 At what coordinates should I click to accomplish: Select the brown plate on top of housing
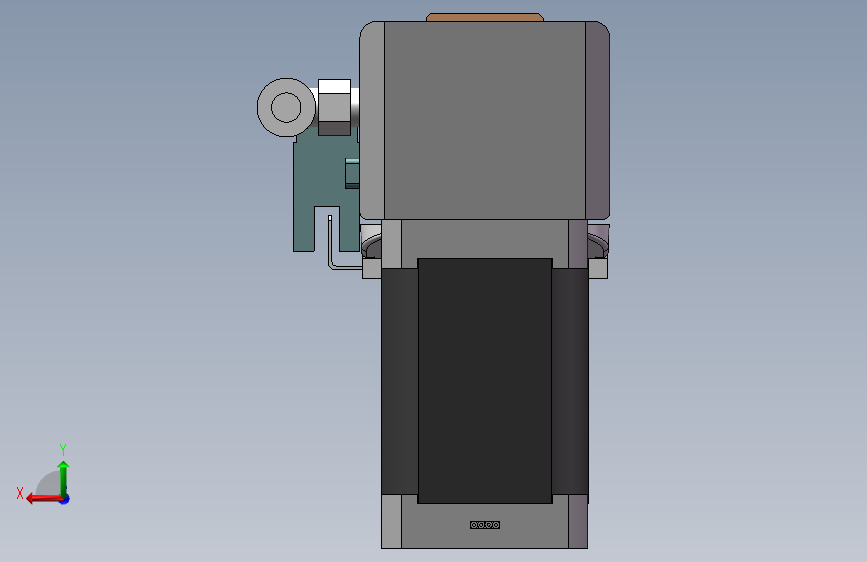pyautogui.click(x=485, y=17)
